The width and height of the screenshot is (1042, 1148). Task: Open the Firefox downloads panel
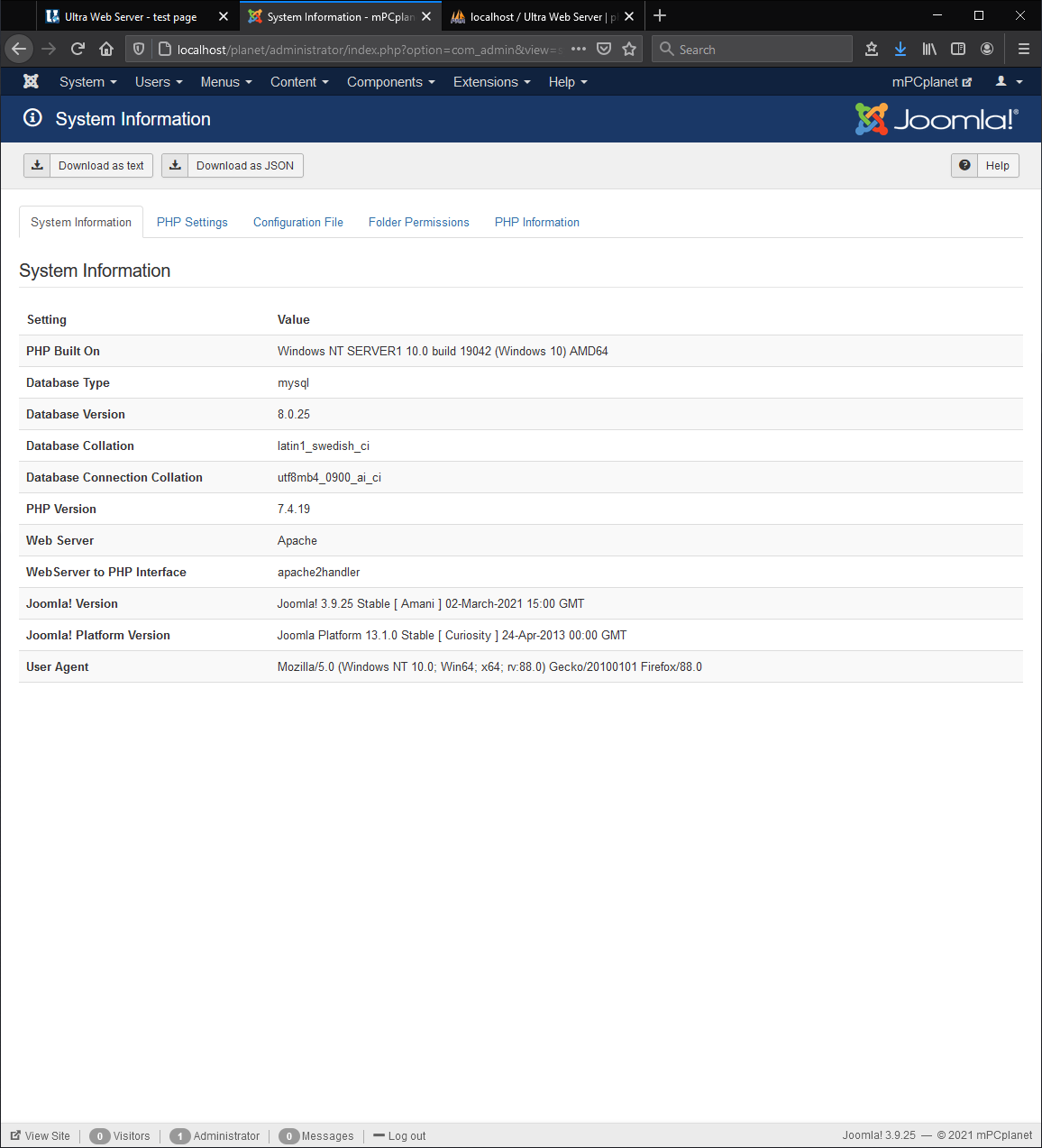click(900, 49)
